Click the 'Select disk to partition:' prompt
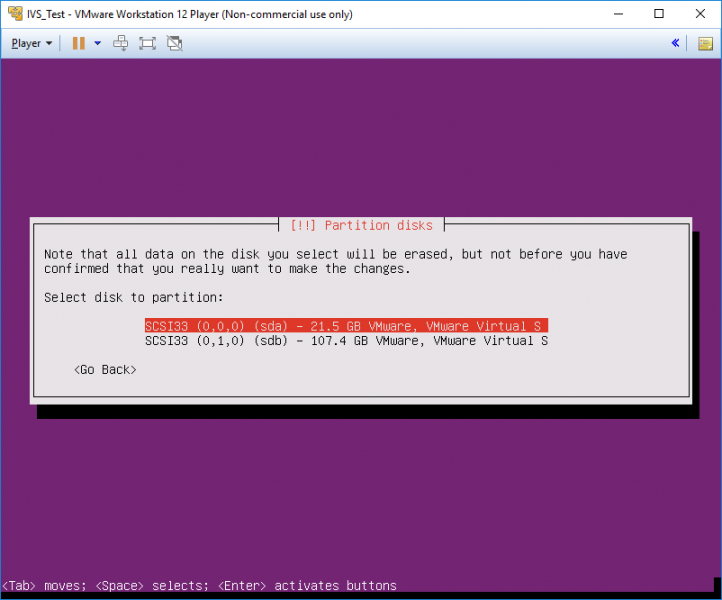The width and height of the screenshot is (722, 600). [134, 297]
